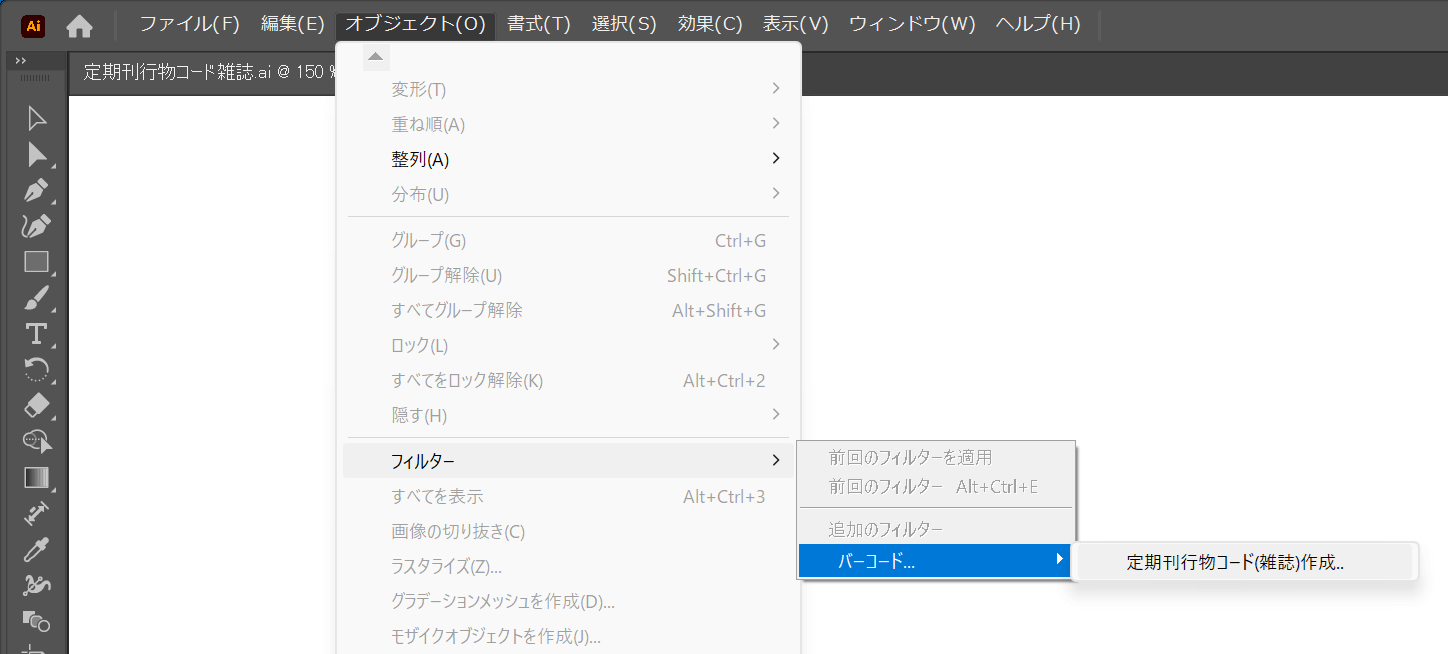Select the Selection arrow tool
The height and width of the screenshot is (654, 1448).
tap(36, 119)
